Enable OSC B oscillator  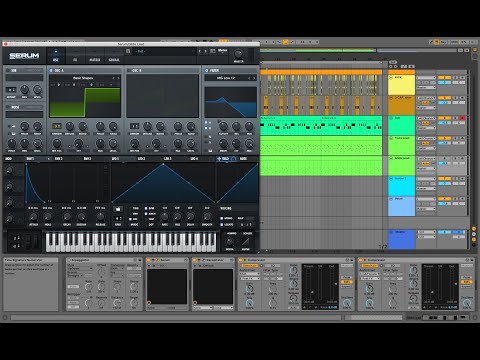(129, 70)
